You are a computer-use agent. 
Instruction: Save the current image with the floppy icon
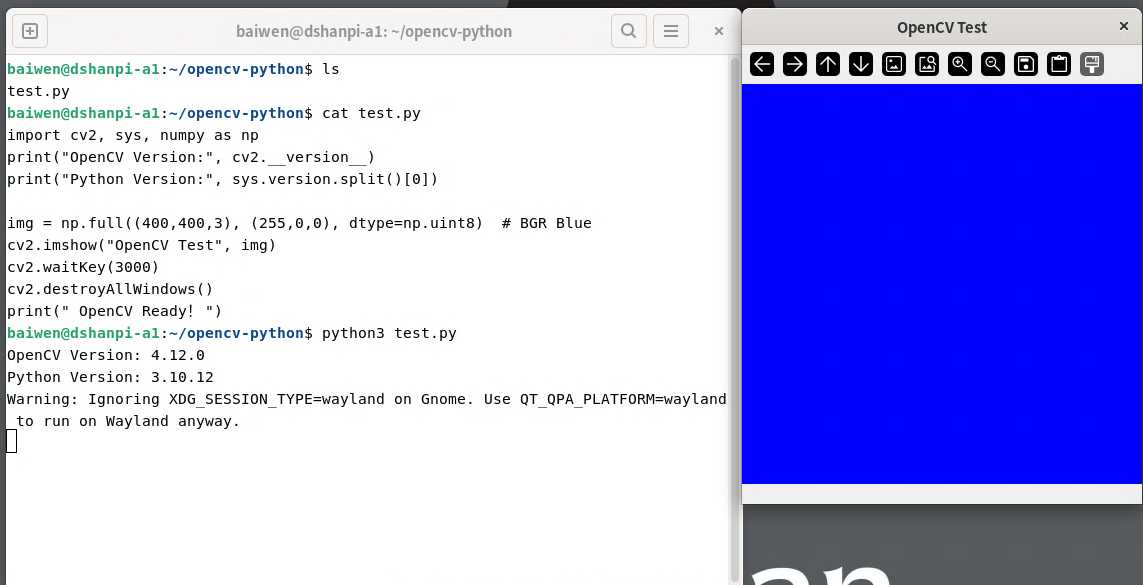1026,65
